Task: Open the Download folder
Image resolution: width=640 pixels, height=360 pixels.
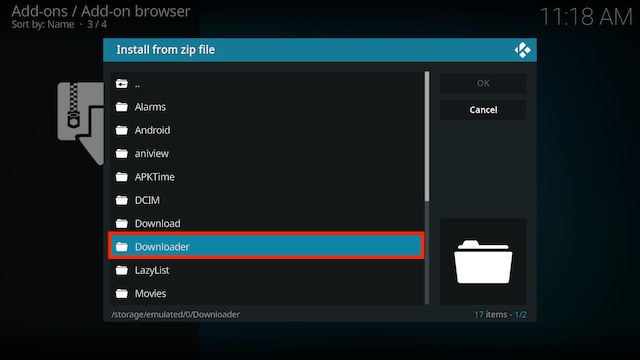Action: coord(267,223)
